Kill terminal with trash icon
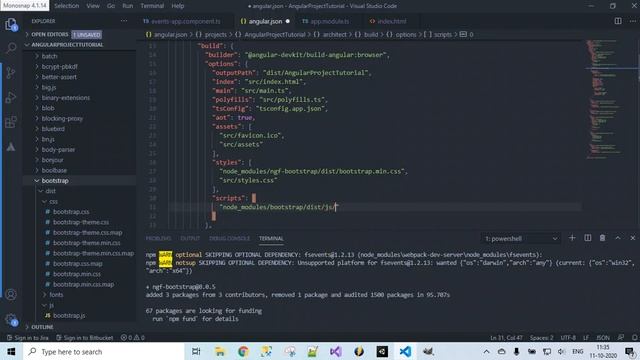The image size is (640, 360). click(x=602, y=238)
